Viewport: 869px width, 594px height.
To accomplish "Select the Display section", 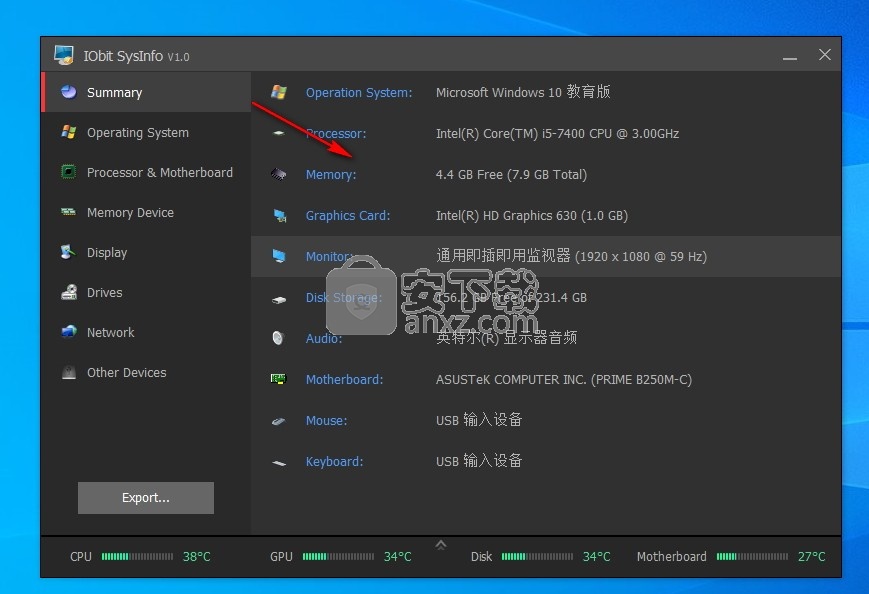I will [147, 252].
